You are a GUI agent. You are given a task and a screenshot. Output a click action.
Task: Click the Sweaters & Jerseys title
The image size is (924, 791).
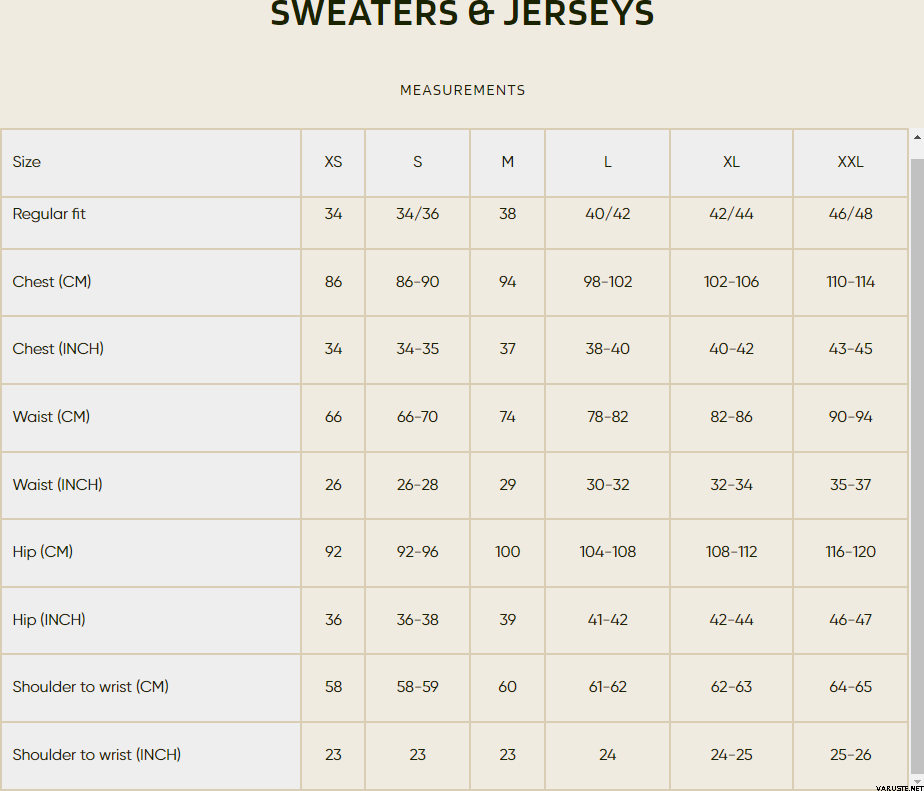463,13
